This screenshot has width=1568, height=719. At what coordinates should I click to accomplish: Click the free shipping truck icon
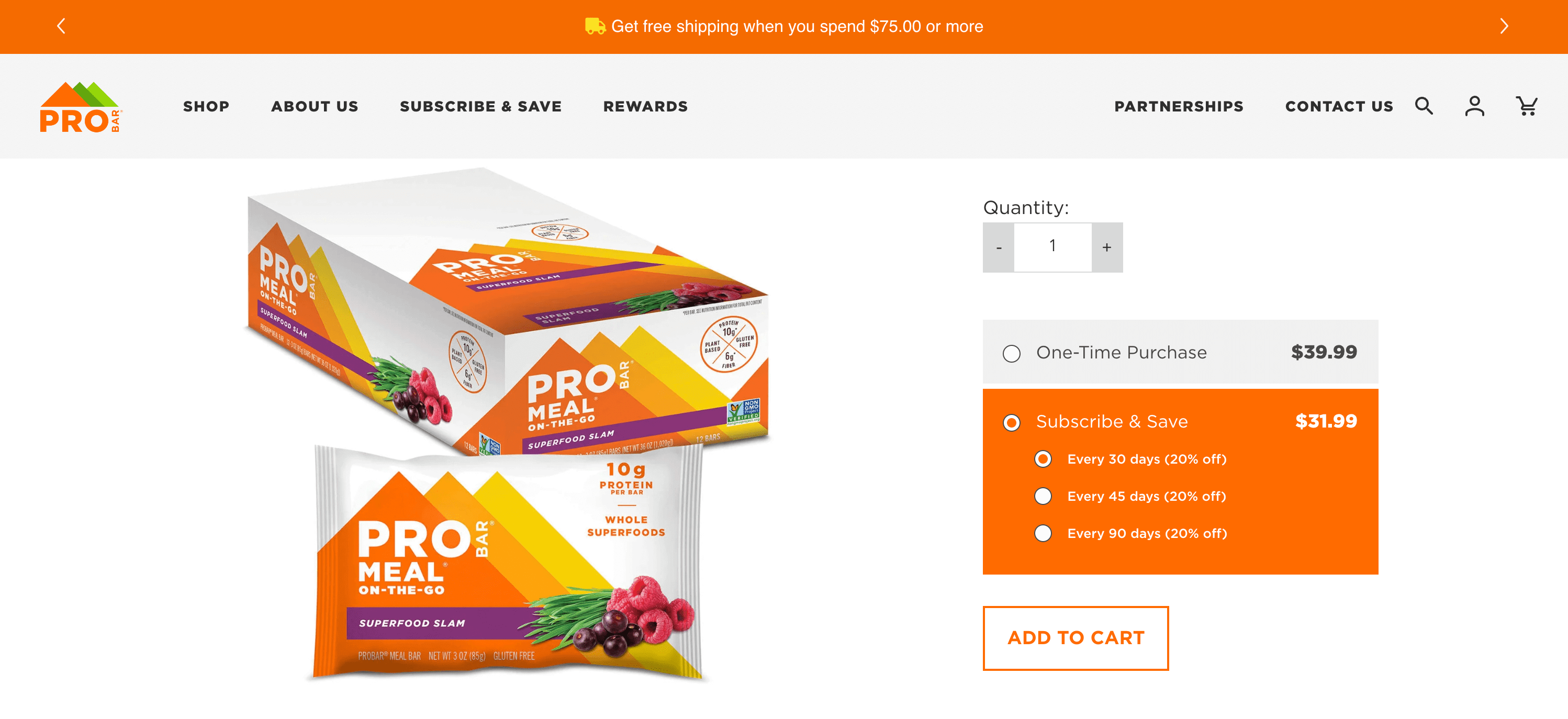(595, 26)
